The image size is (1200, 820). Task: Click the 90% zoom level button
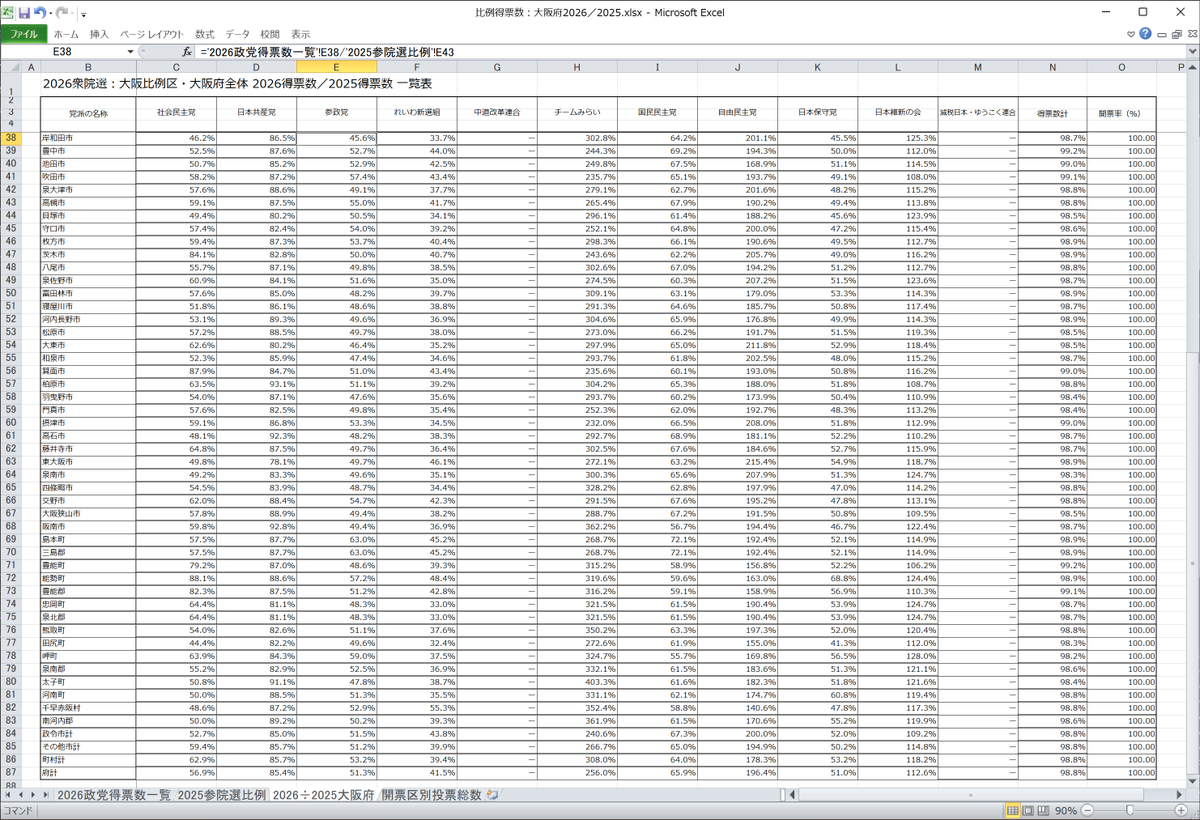(x=1065, y=810)
